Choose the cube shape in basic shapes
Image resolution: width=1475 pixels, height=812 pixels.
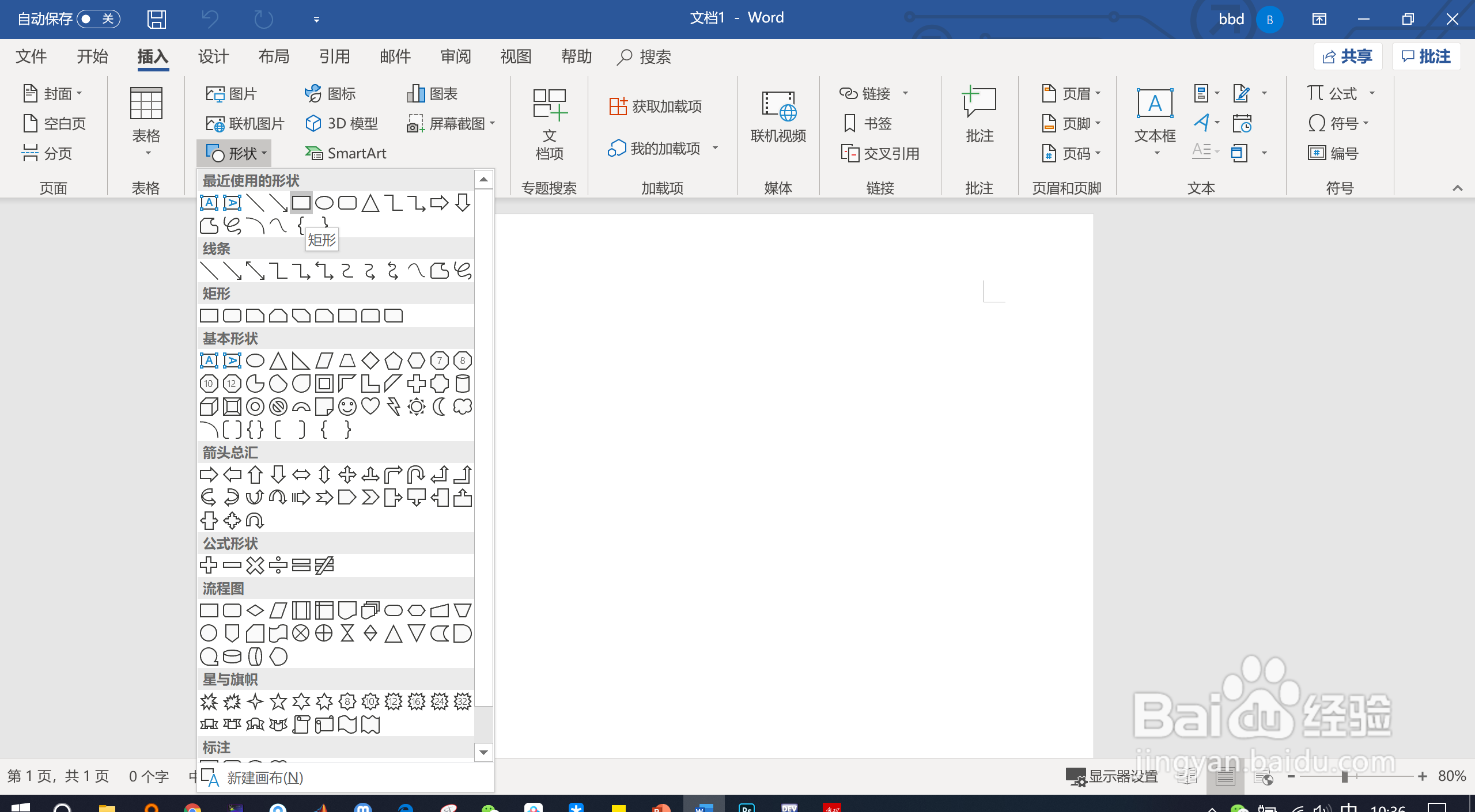pos(209,407)
